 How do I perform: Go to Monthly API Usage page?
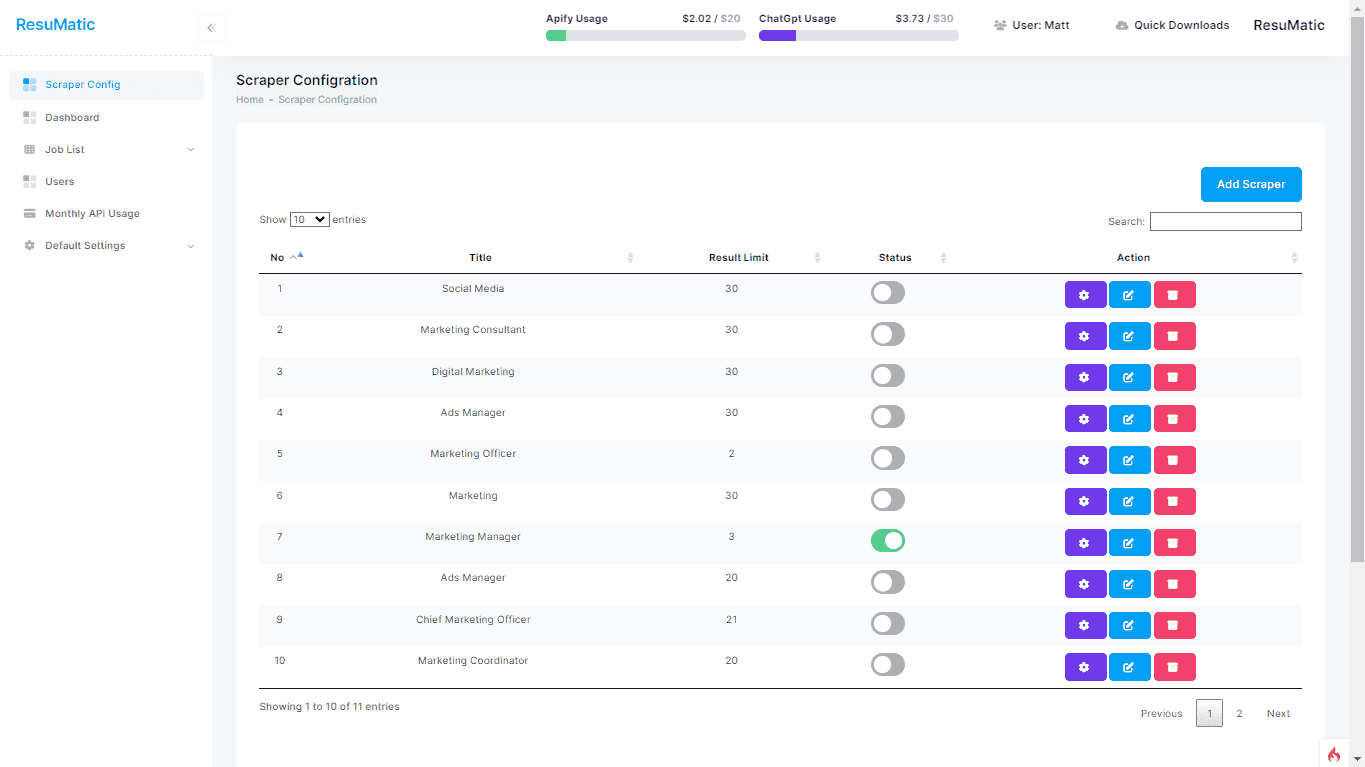92,214
